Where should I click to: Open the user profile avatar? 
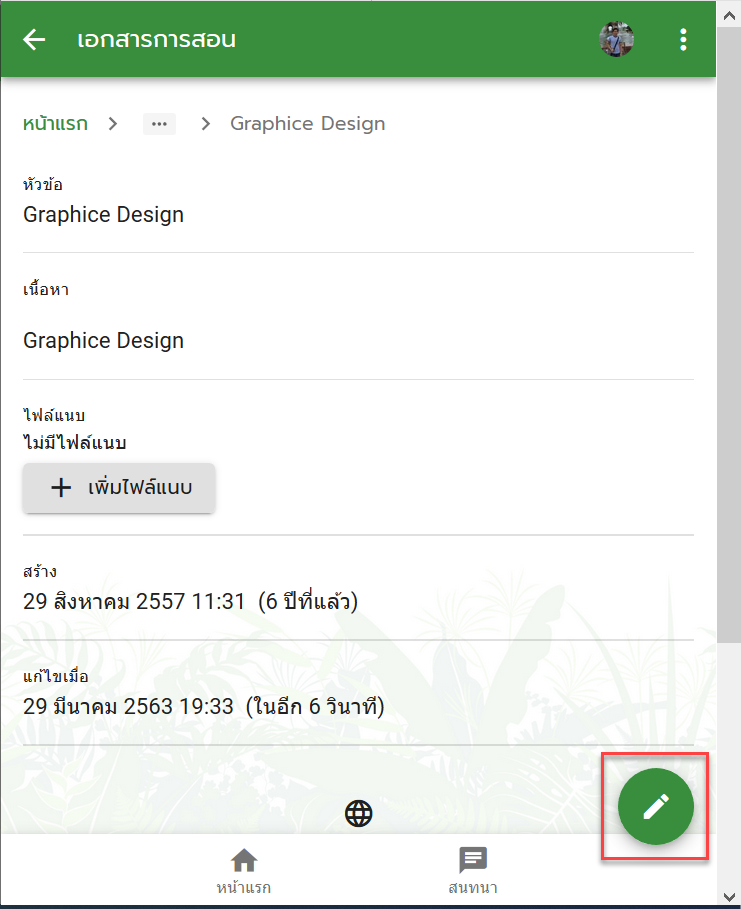pyautogui.click(x=616, y=39)
